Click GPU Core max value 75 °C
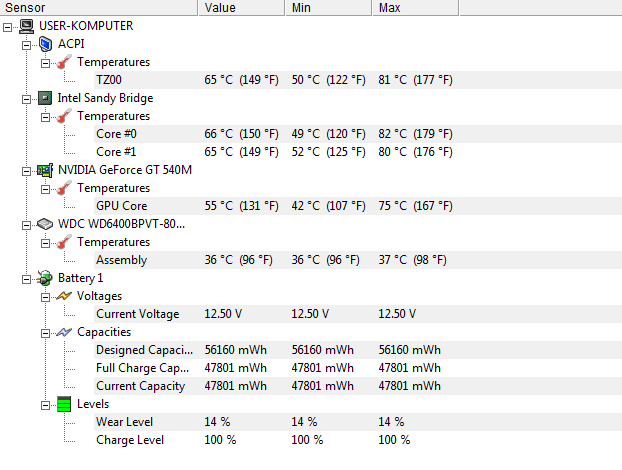This screenshot has width=622, height=470. tap(415, 206)
